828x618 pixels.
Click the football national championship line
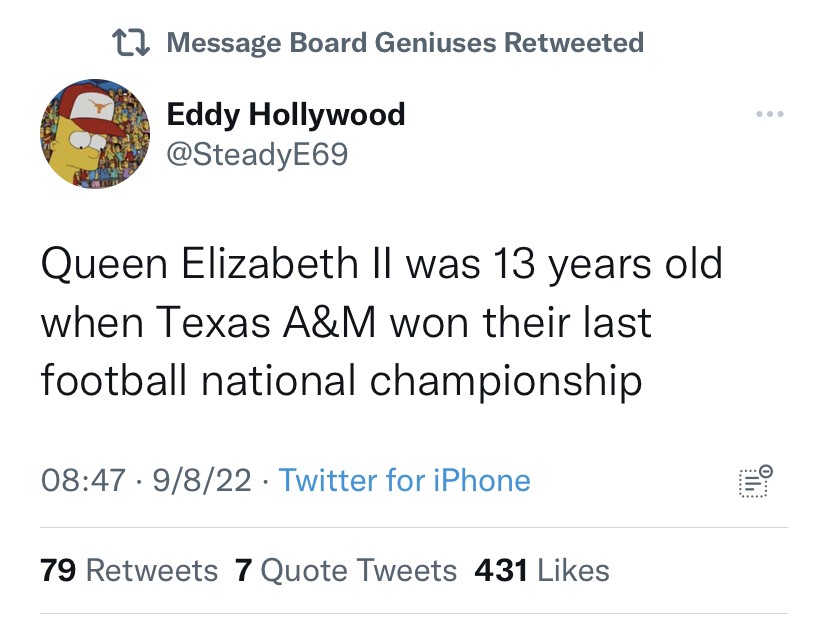click(341, 380)
